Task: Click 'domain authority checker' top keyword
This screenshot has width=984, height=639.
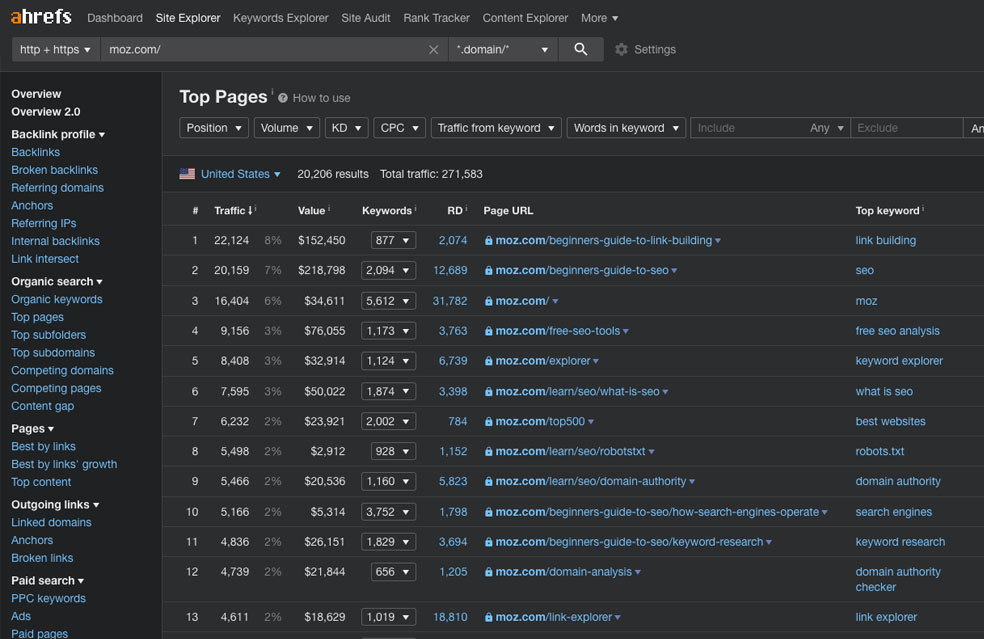Action: [898, 579]
